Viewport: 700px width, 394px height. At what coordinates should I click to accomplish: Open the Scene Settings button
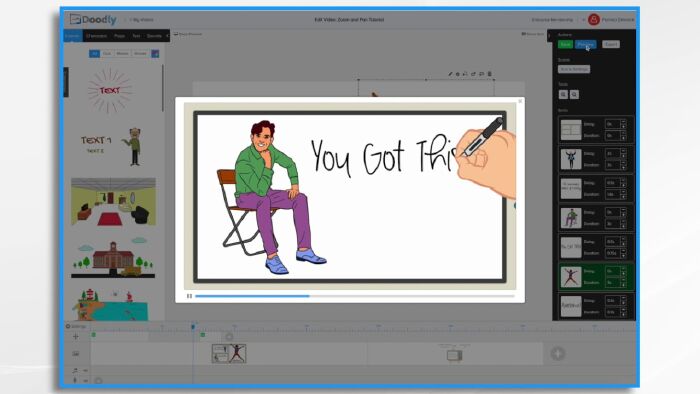click(x=574, y=69)
